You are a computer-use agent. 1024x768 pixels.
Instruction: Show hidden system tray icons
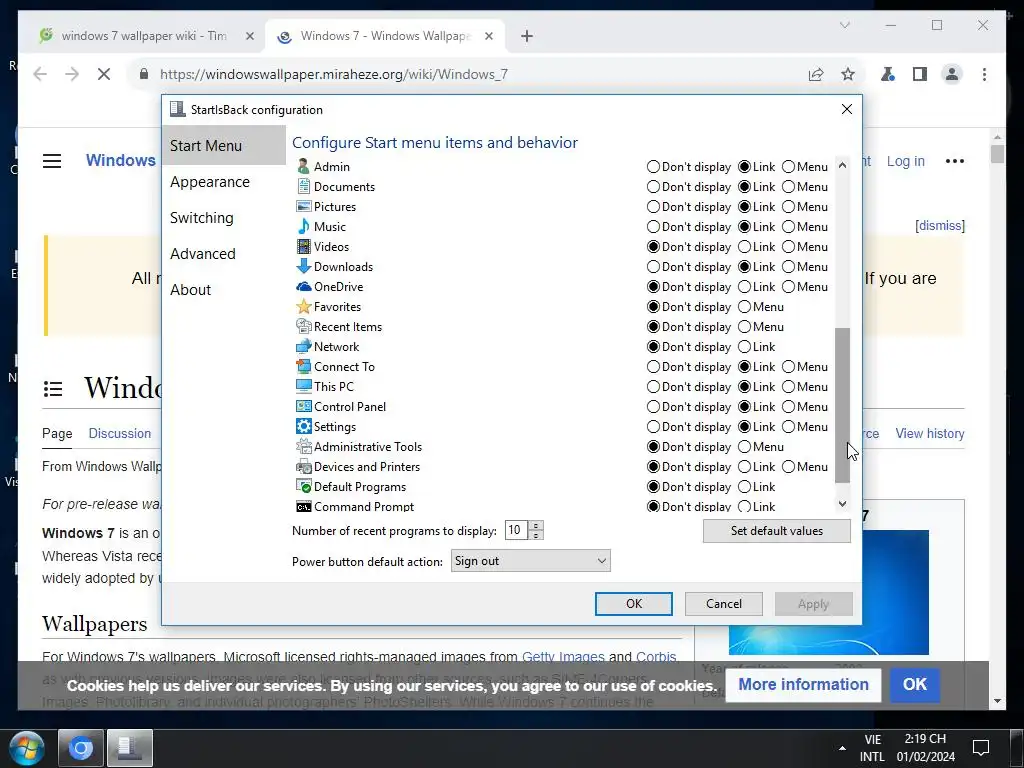click(842, 748)
